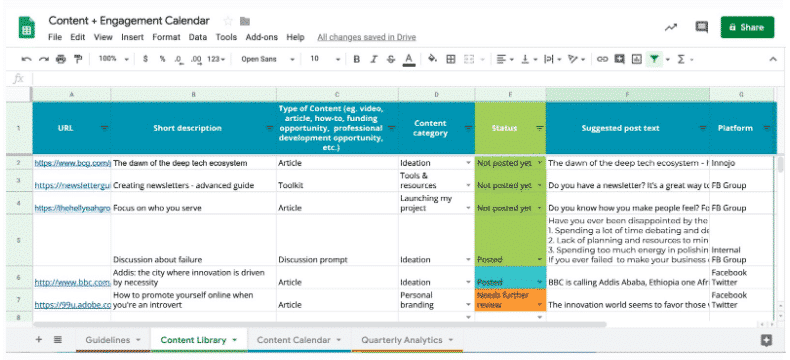Image resolution: width=790 pixels, height=360 pixels.
Task: Click the merge cells icon
Action: pyautogui.click(x=469, y=59)
